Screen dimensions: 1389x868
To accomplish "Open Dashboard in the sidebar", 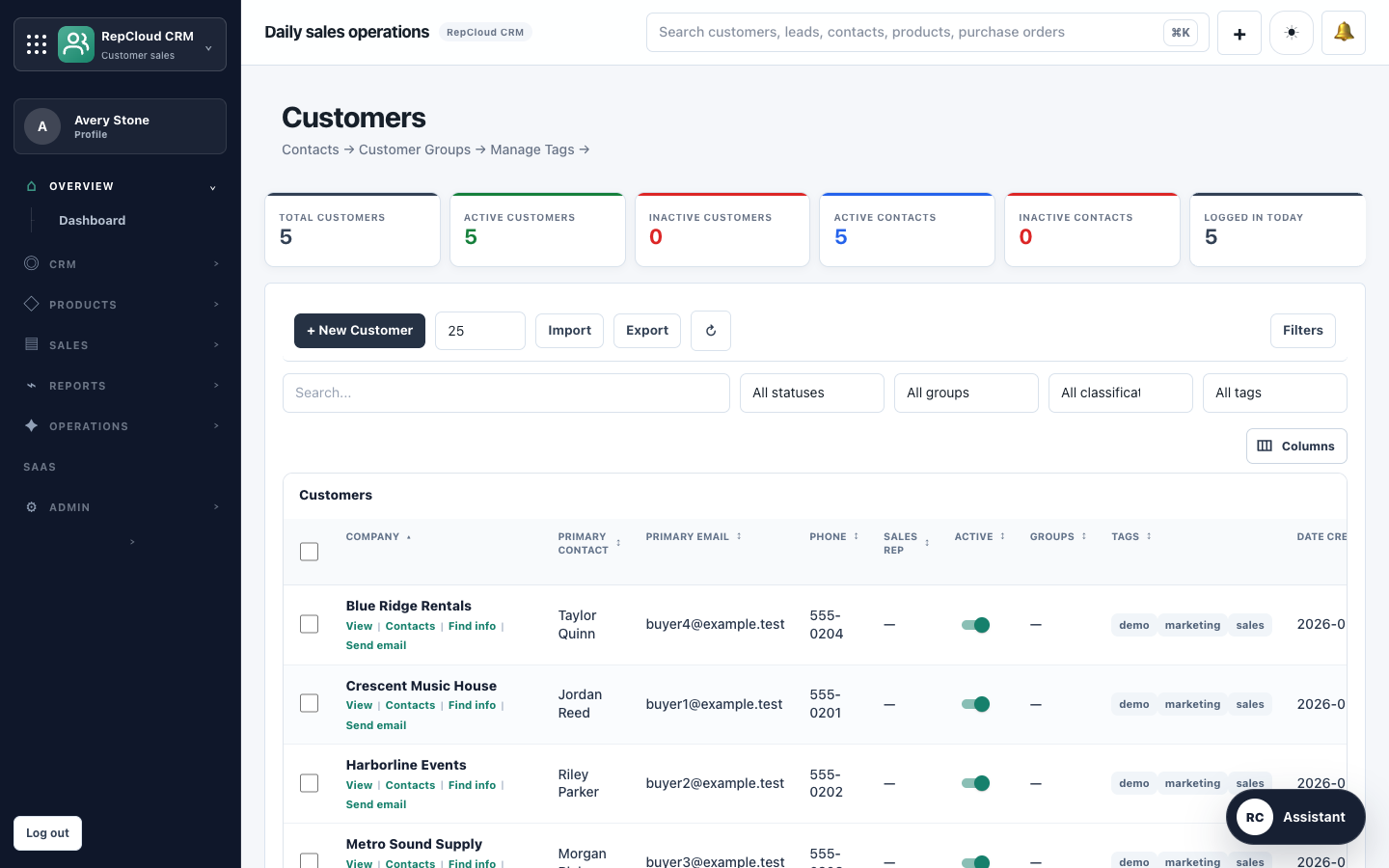I will (92, 221).
